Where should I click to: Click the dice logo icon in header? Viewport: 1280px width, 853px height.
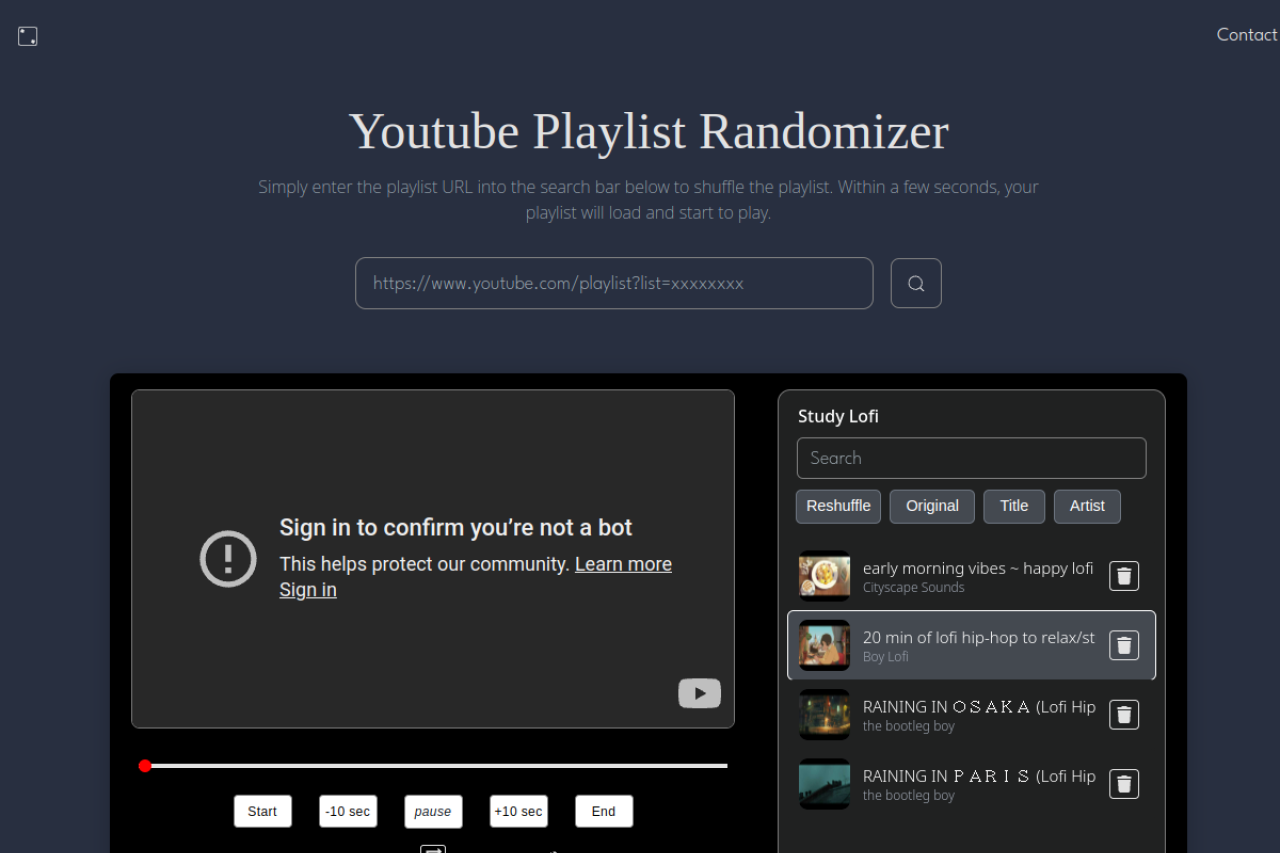click(28, 36)
